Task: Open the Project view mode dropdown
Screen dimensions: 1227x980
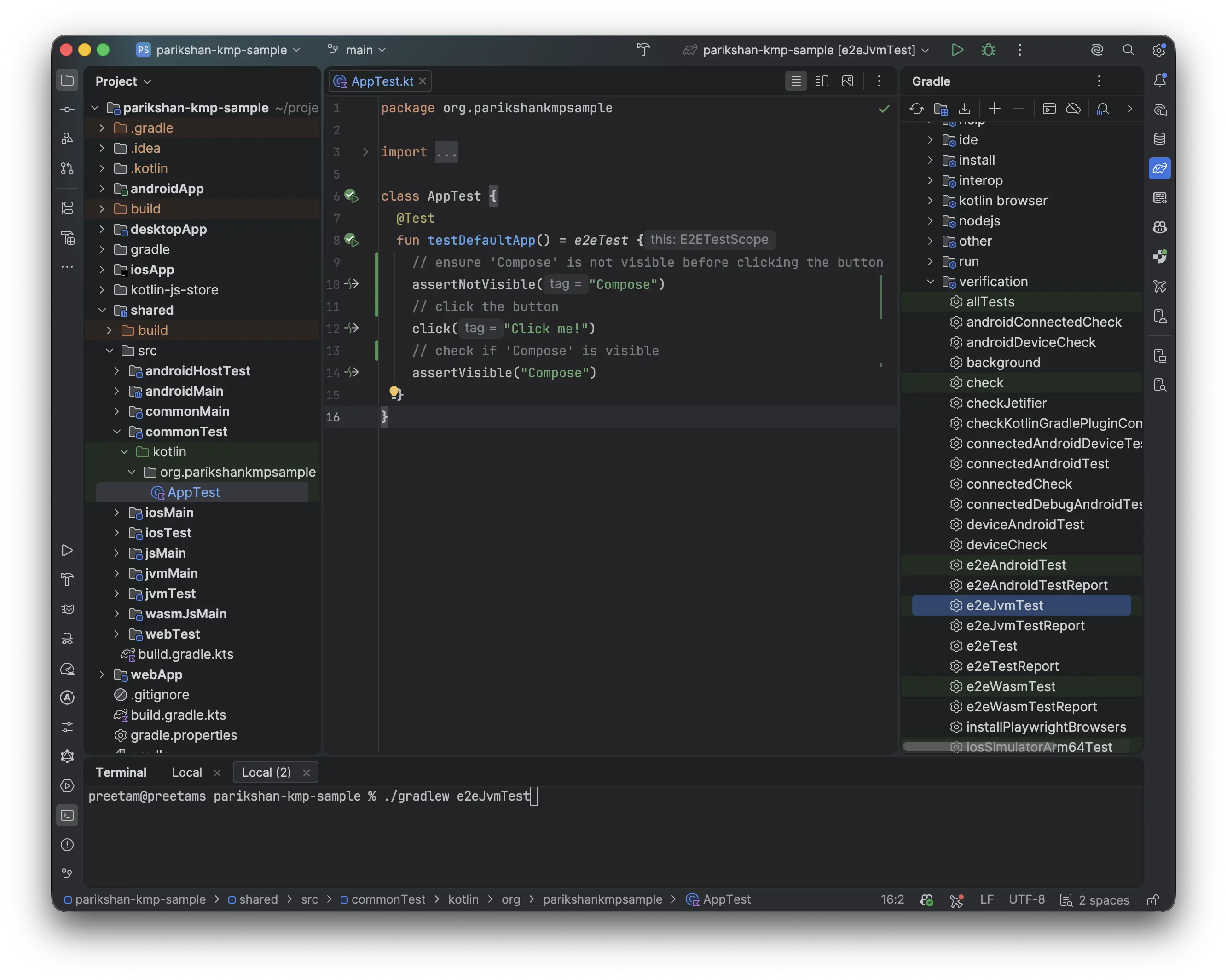Action: click(123, 81)
